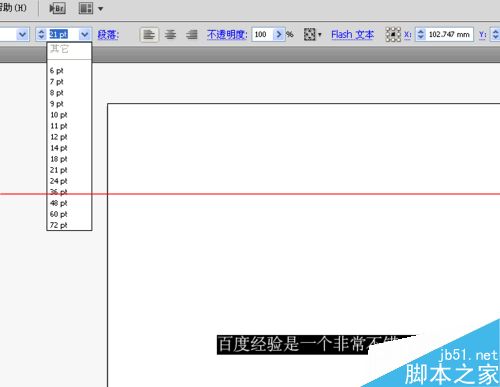This screenshot has width=500, height=387.
Task: Expand the arrow beside the style icon
Action: point(320,34)
